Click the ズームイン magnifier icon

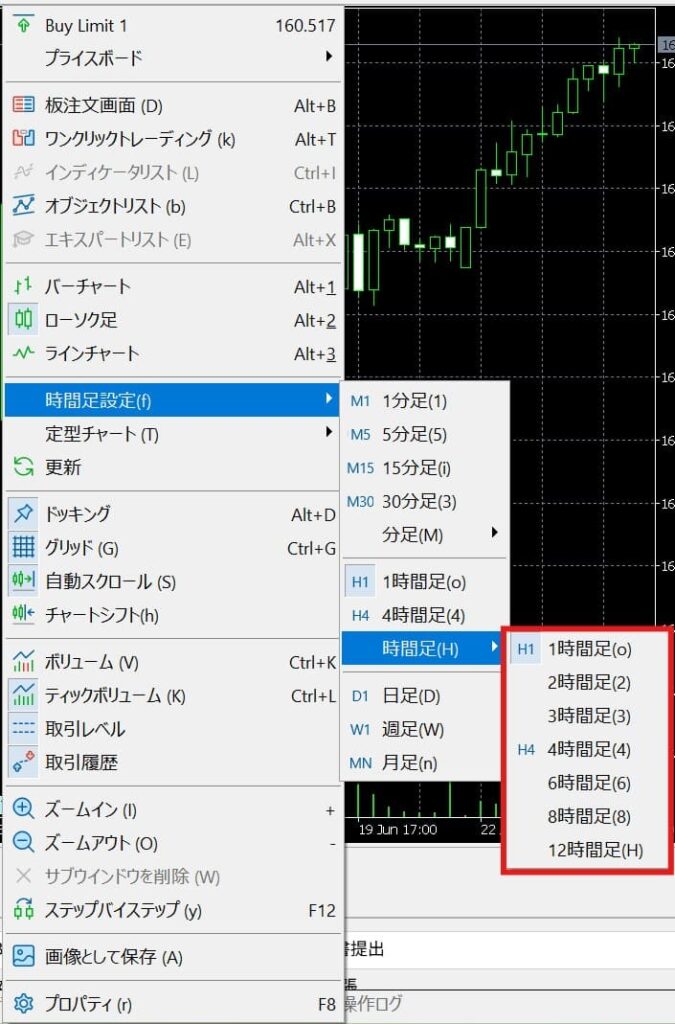[24, 808]
